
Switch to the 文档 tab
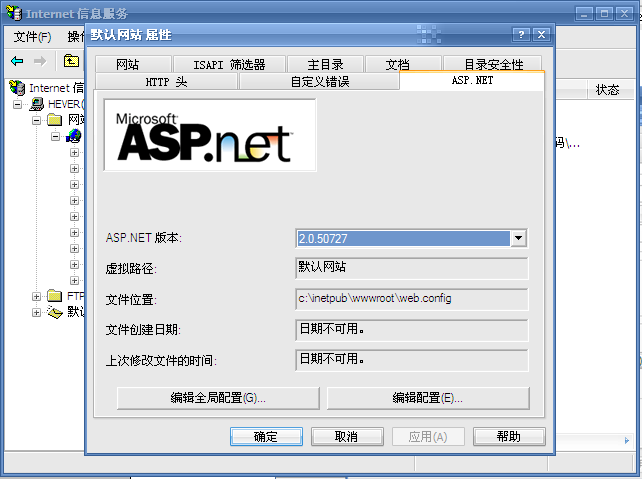[403, 64]
